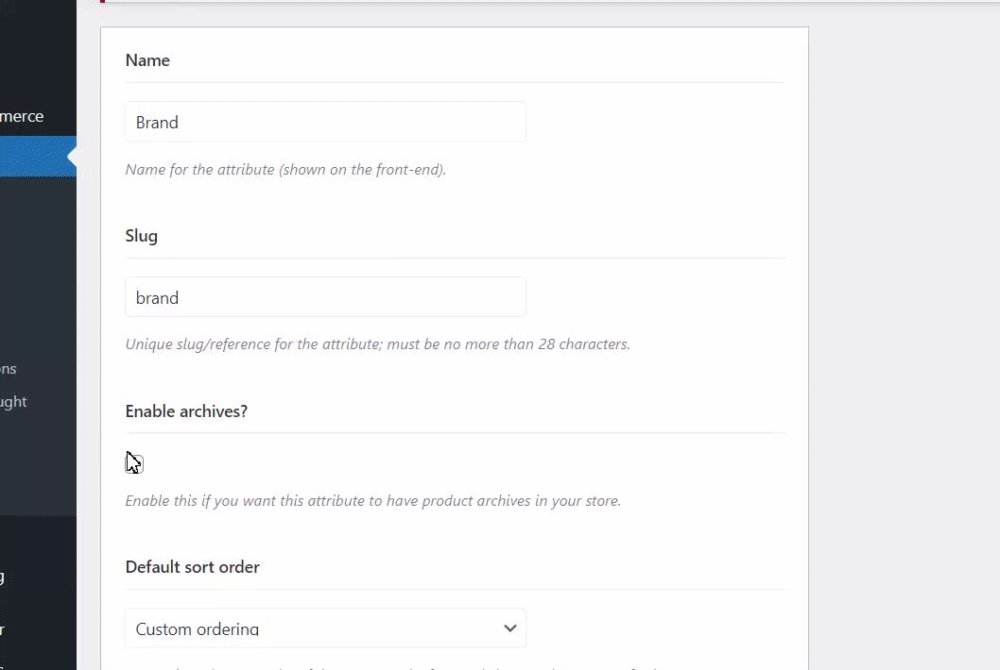The image size is (1000, 670).
Task: Click the 'Enable archives?' label
Action: click(x=186, y=411)
